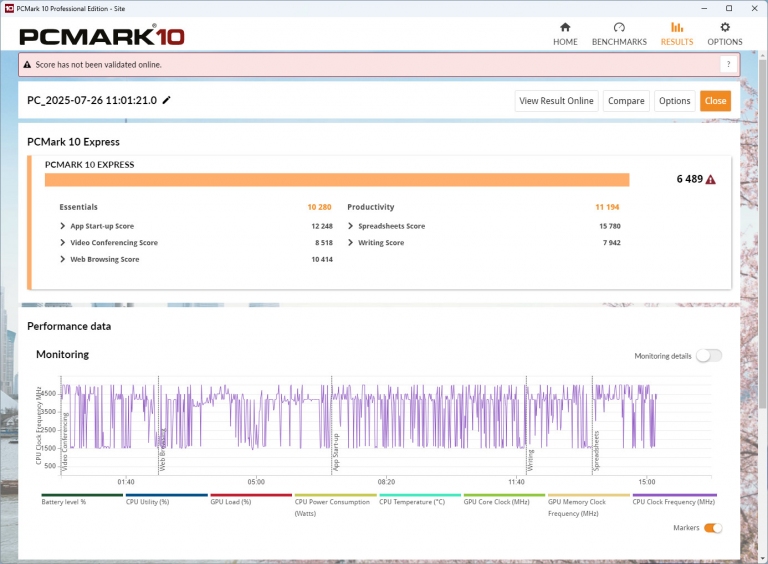768x564 pixels.
Task: Click the Writing marker on chart
Action: point(530,461)
